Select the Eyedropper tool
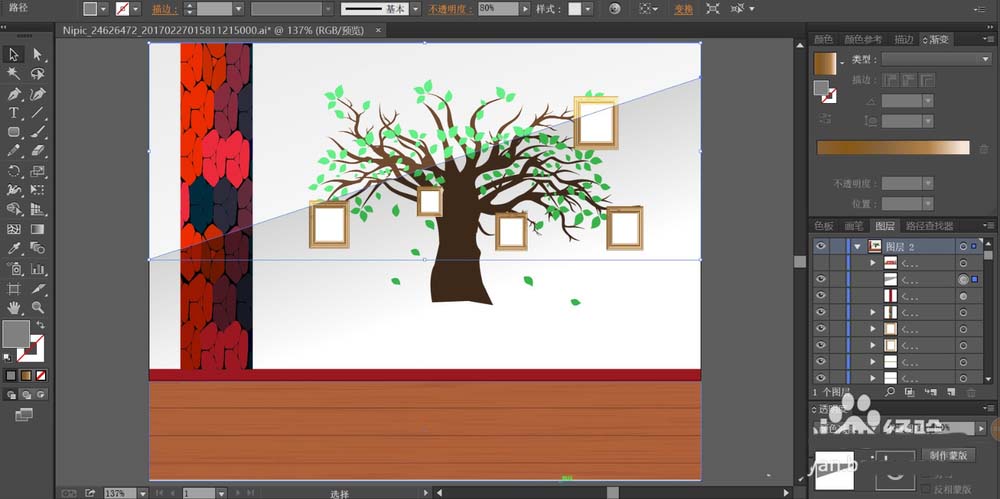Screen dimensions: 1000x499 coord(13,248)
